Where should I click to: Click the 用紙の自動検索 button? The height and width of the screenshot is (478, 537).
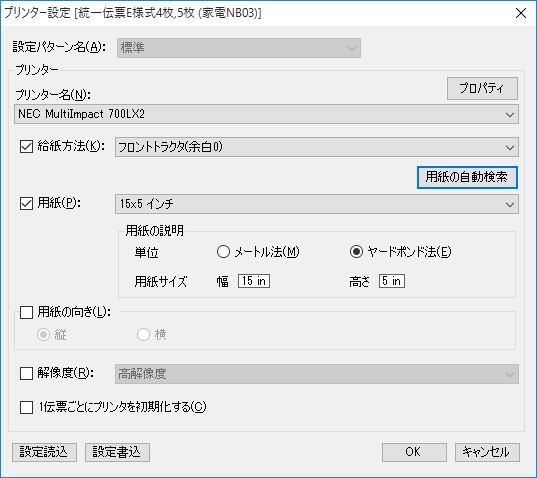coord(467,177)
